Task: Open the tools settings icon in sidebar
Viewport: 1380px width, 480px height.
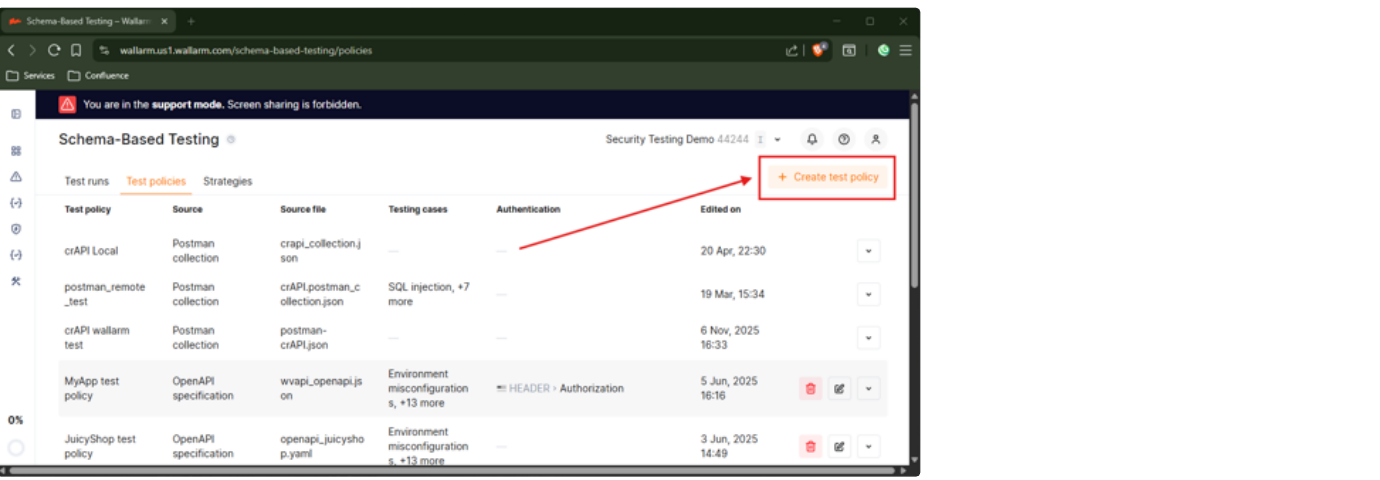Action: tap(16, 281)
